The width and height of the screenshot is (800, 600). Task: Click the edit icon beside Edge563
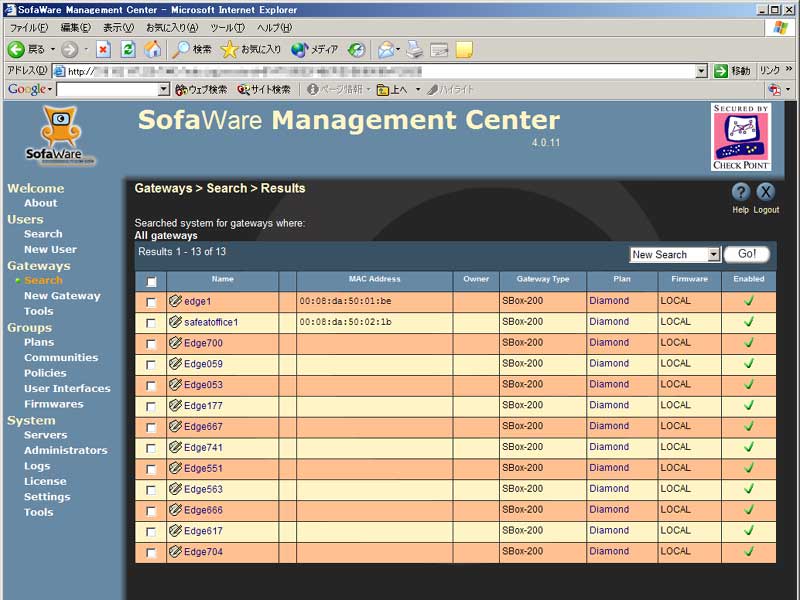(x=175, y=489)
